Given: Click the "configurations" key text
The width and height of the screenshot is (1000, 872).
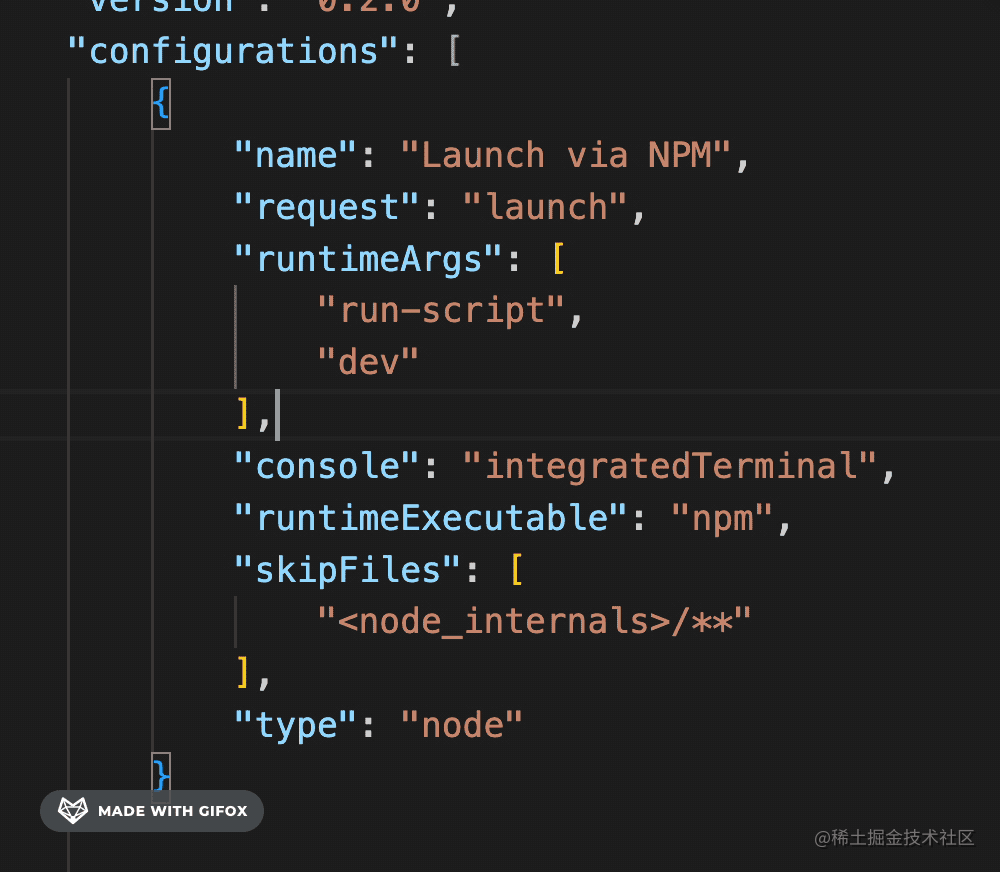Looking at the screenshot, I should click(232, 52).
